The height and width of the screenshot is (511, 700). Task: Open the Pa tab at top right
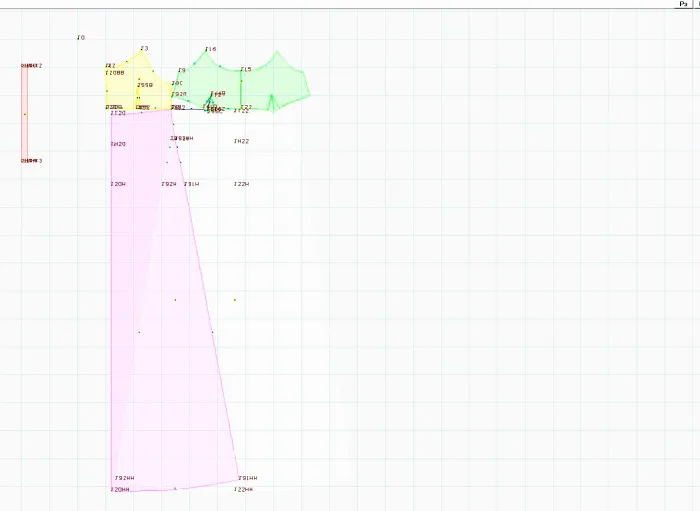click(x=683, y=4)
